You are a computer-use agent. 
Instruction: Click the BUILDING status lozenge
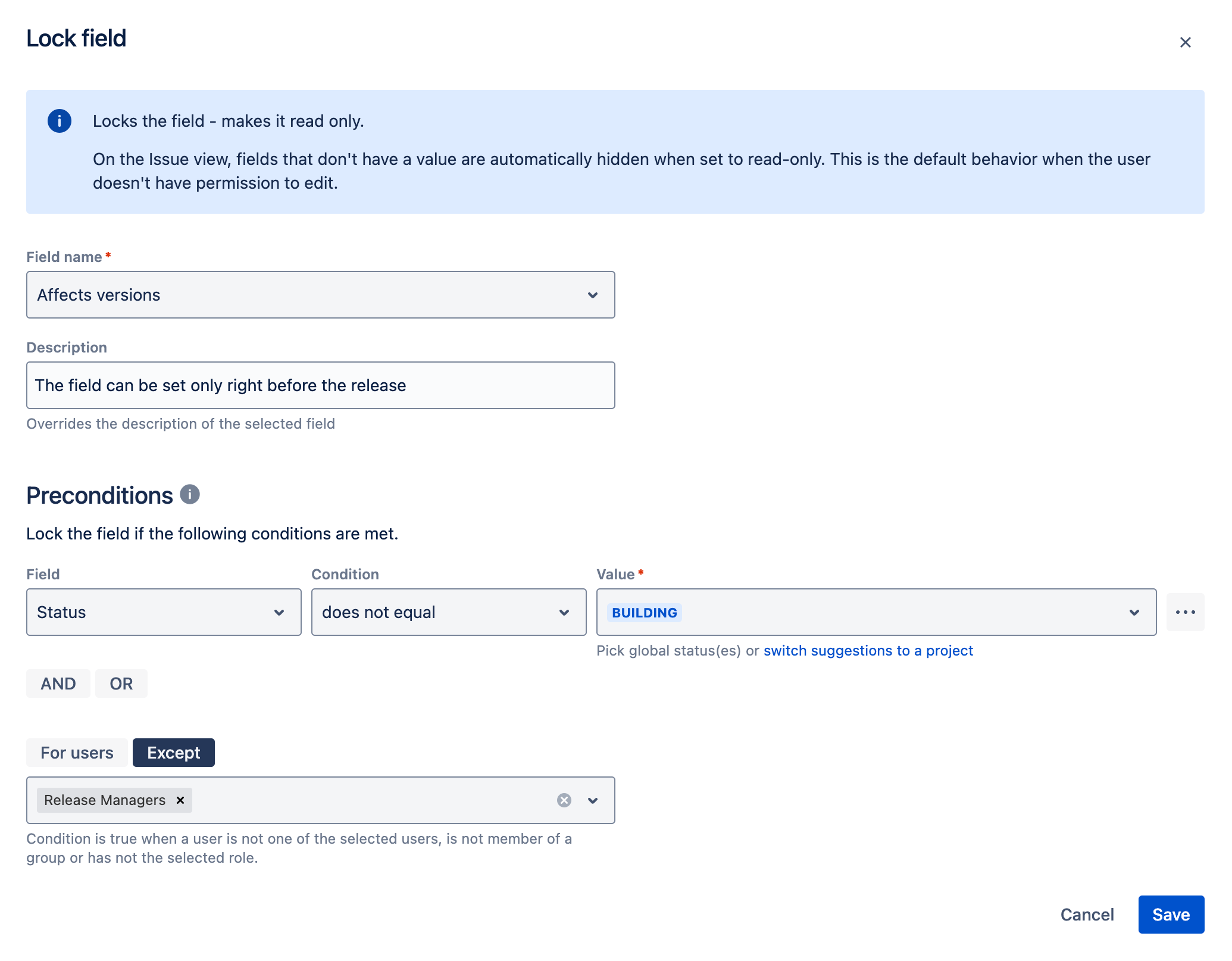click(x=644, y=613)
